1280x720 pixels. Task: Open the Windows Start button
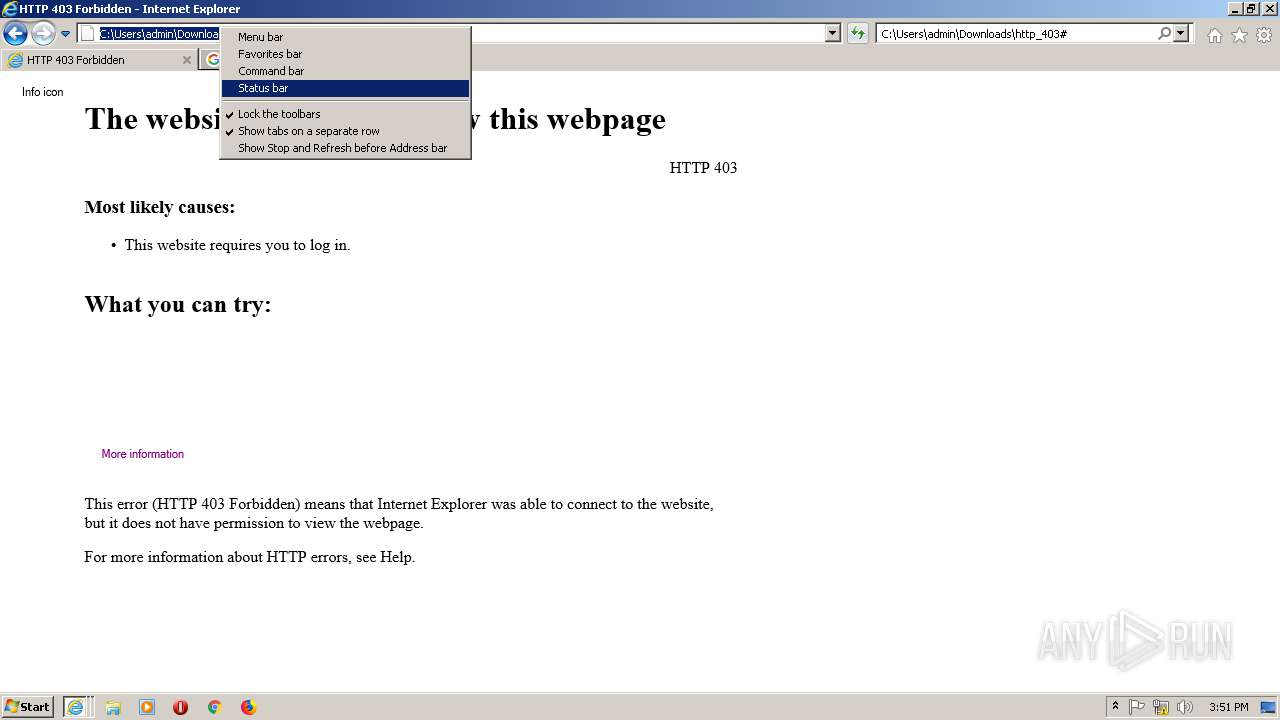(x=27, y=707)
